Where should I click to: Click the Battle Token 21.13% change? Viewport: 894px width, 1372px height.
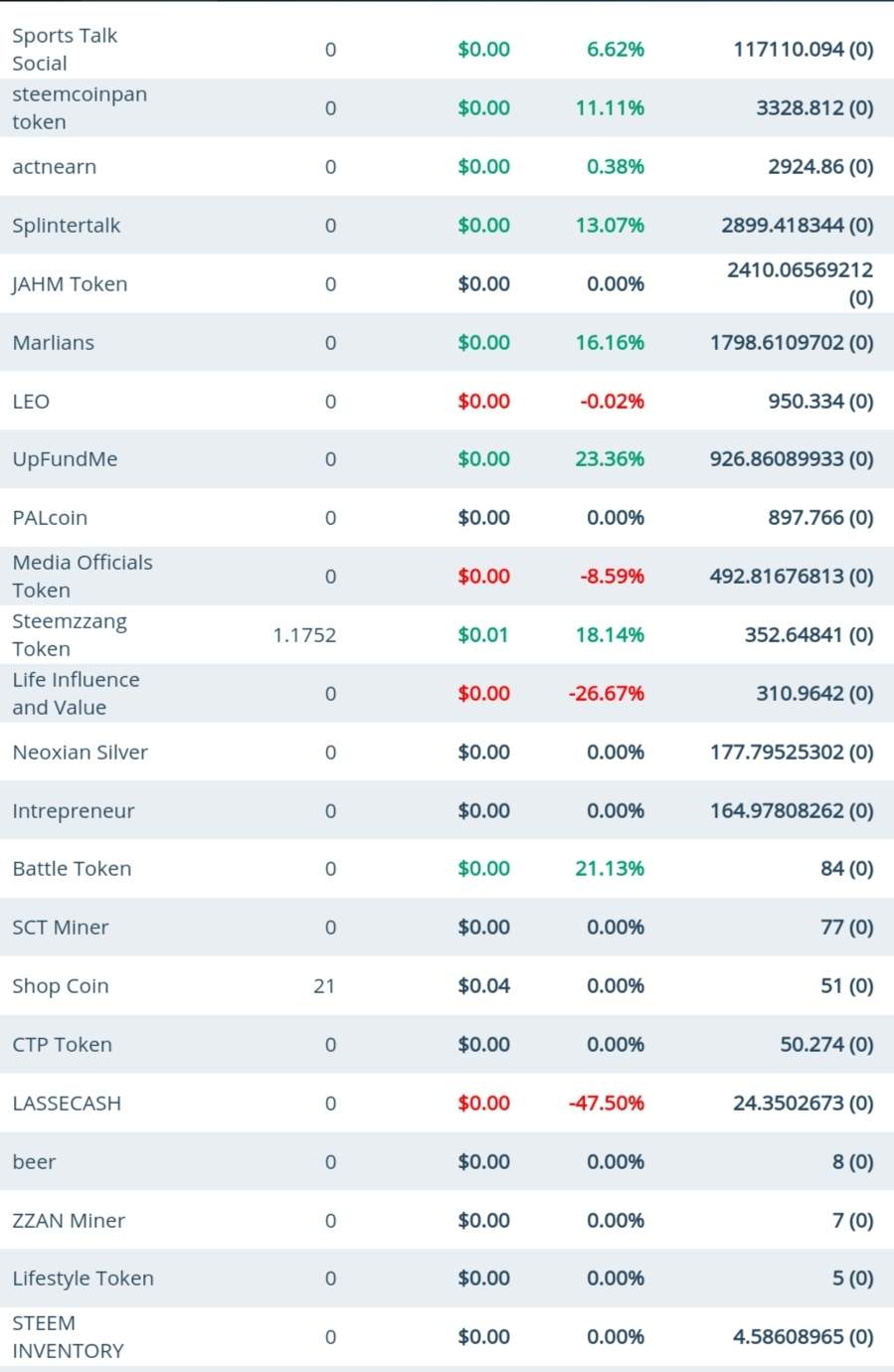click(610, 868)
